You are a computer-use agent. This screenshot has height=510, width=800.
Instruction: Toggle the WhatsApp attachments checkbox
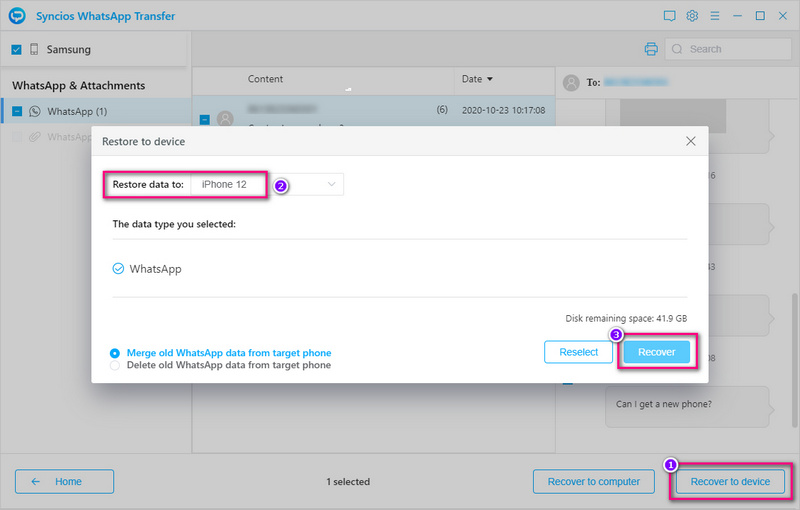tap(17, 137)
